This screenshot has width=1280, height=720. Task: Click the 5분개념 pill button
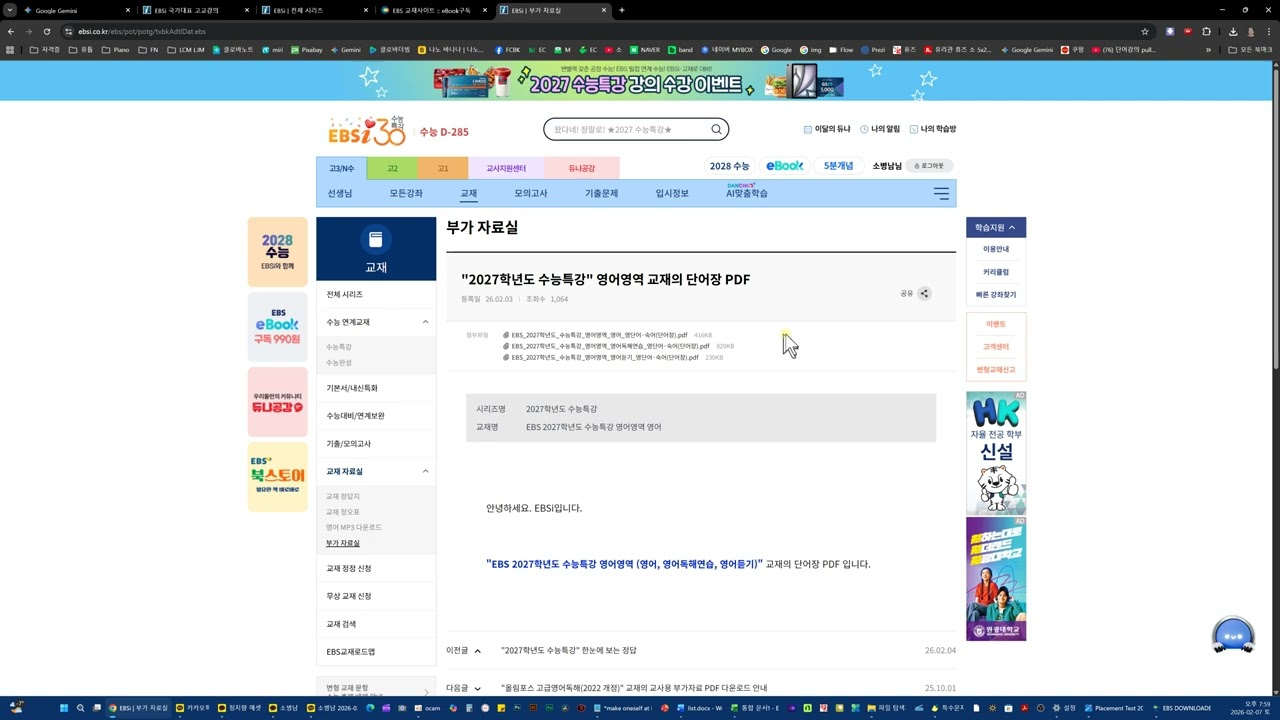838,166
